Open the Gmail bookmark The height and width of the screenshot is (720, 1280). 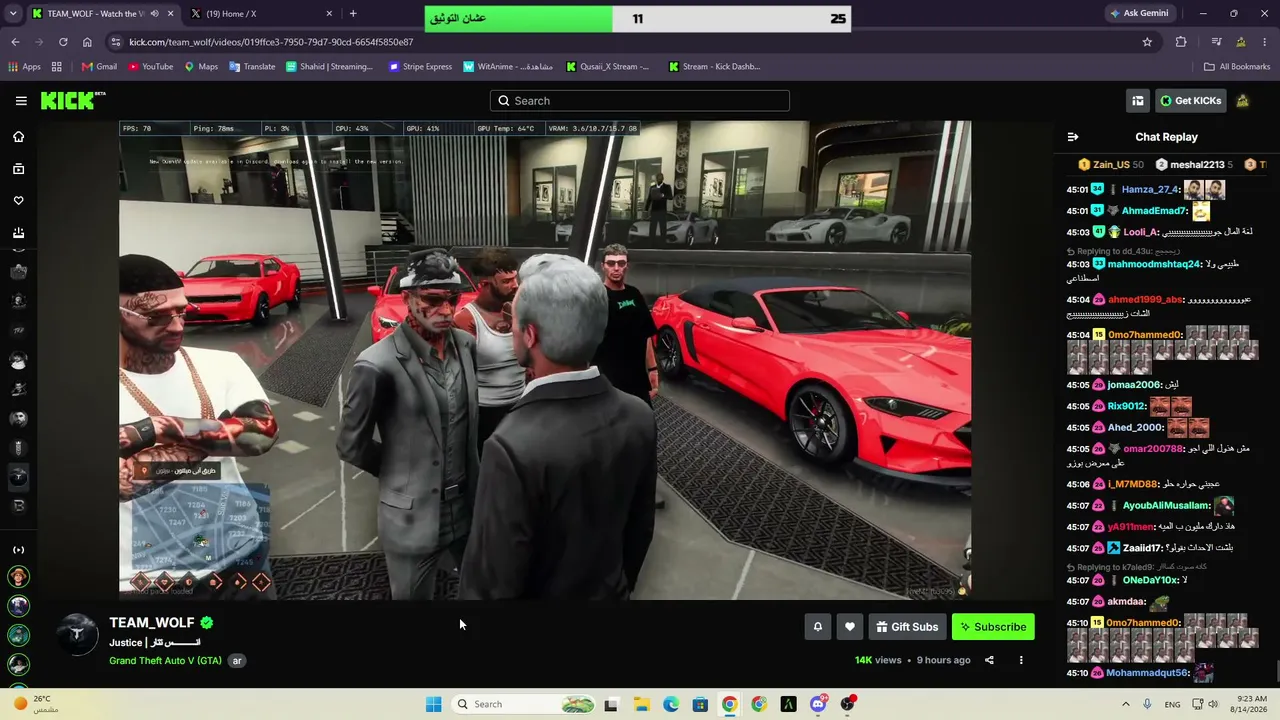[x=99, y=67]
